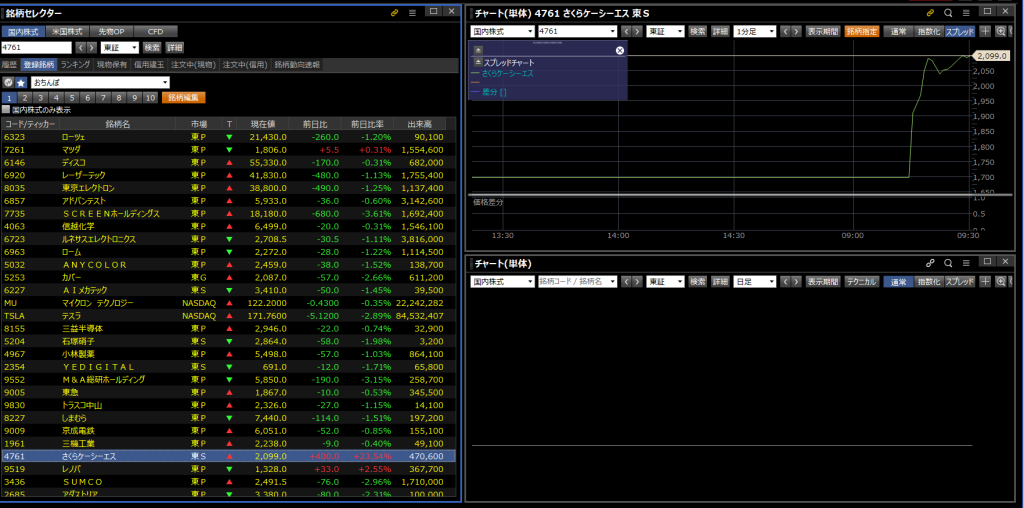1024x508 pixels.
Task: Click テクニカル button in bottom chart toolbar
Action: point(862,281)
